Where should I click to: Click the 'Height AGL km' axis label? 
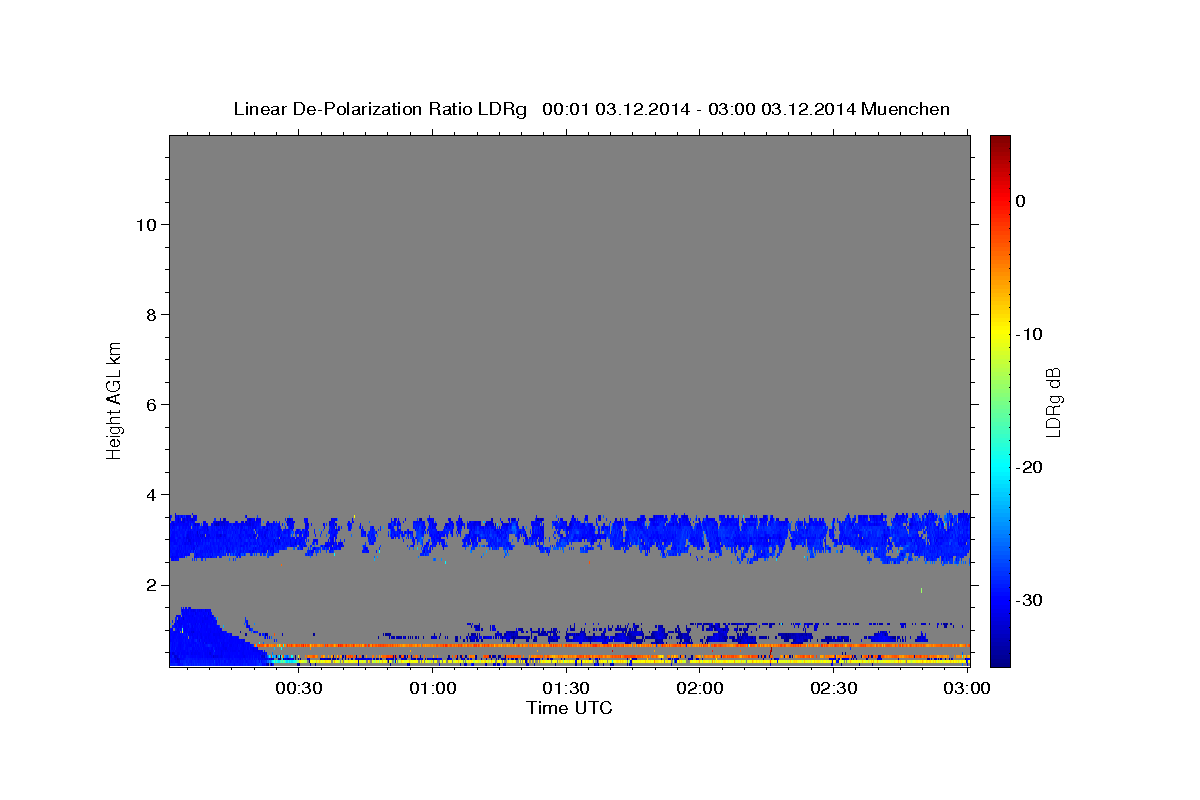point(115,399)
